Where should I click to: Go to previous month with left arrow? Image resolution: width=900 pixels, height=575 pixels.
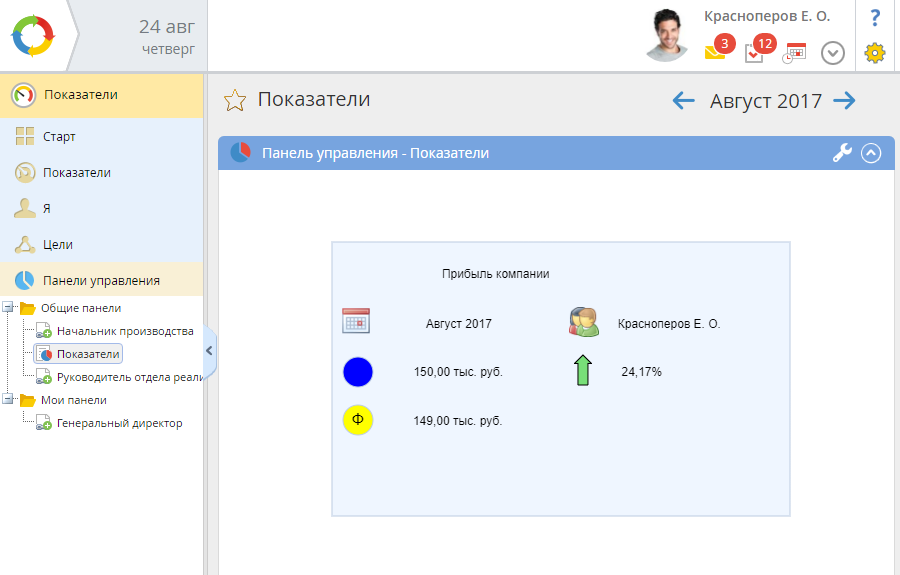(x=683, y=100)
